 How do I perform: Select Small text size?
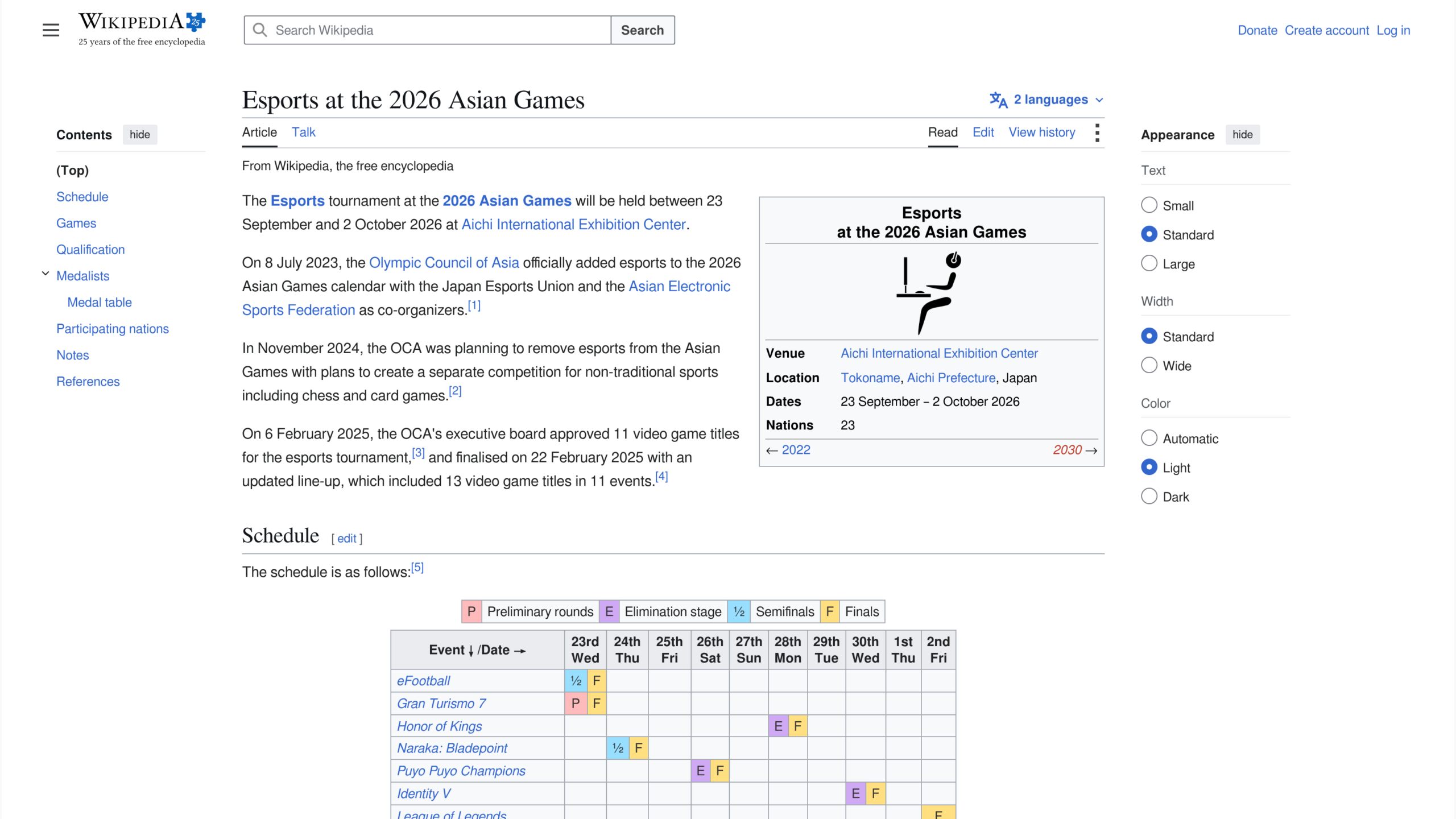tap(1149, 205)
